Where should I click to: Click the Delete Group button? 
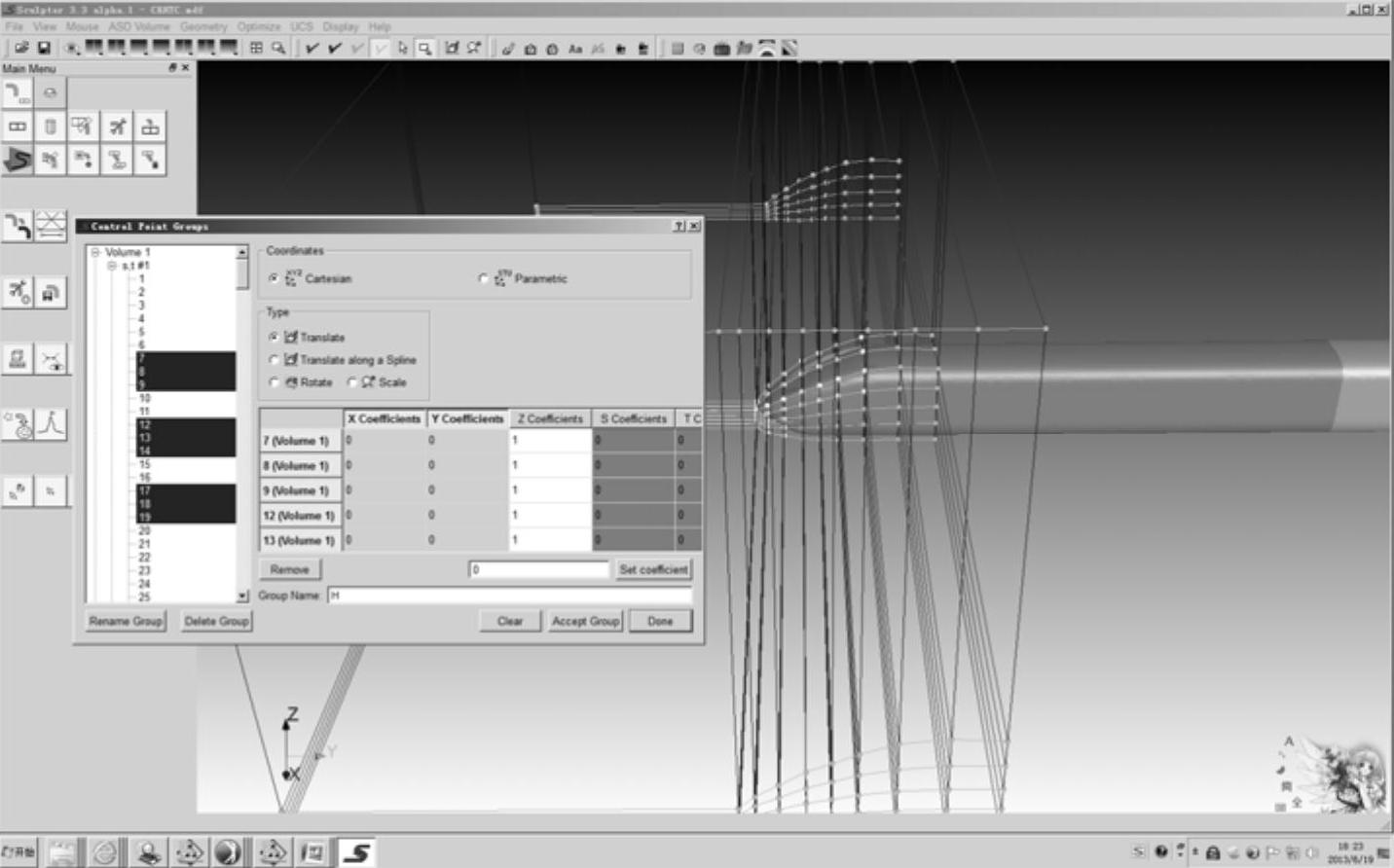(216, 621)
